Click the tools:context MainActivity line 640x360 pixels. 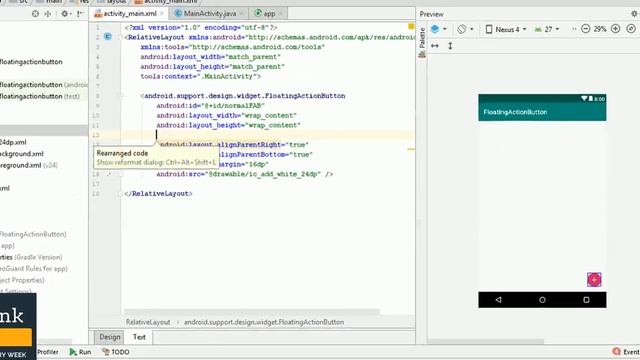200,76
